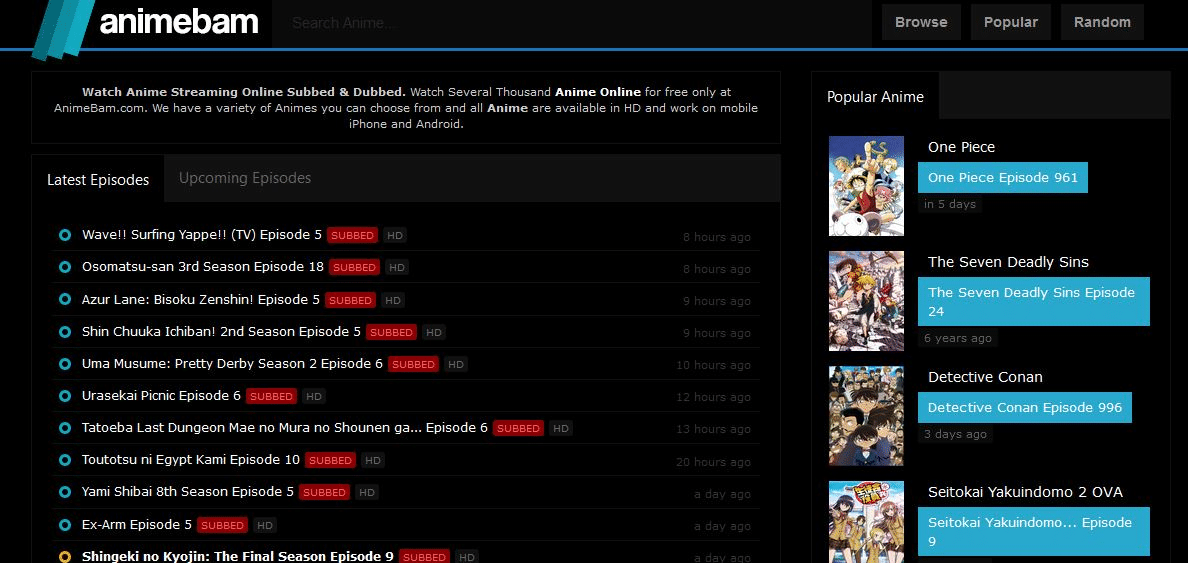Open the Browse page
1188x563 pixels.
921,22
